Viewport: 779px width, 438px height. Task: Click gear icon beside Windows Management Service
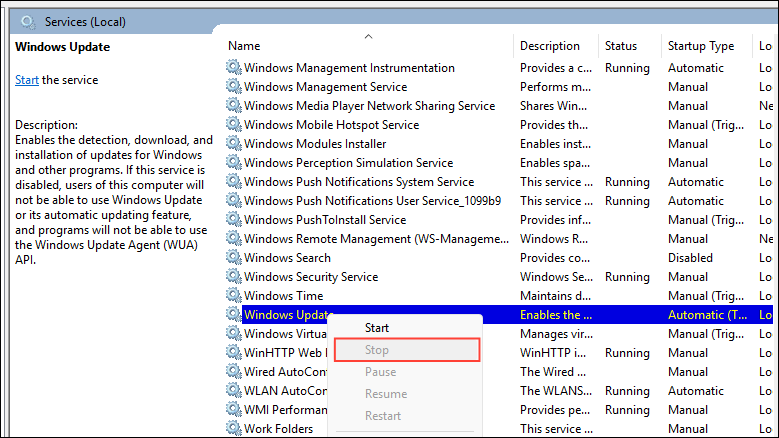coord(234,86)
